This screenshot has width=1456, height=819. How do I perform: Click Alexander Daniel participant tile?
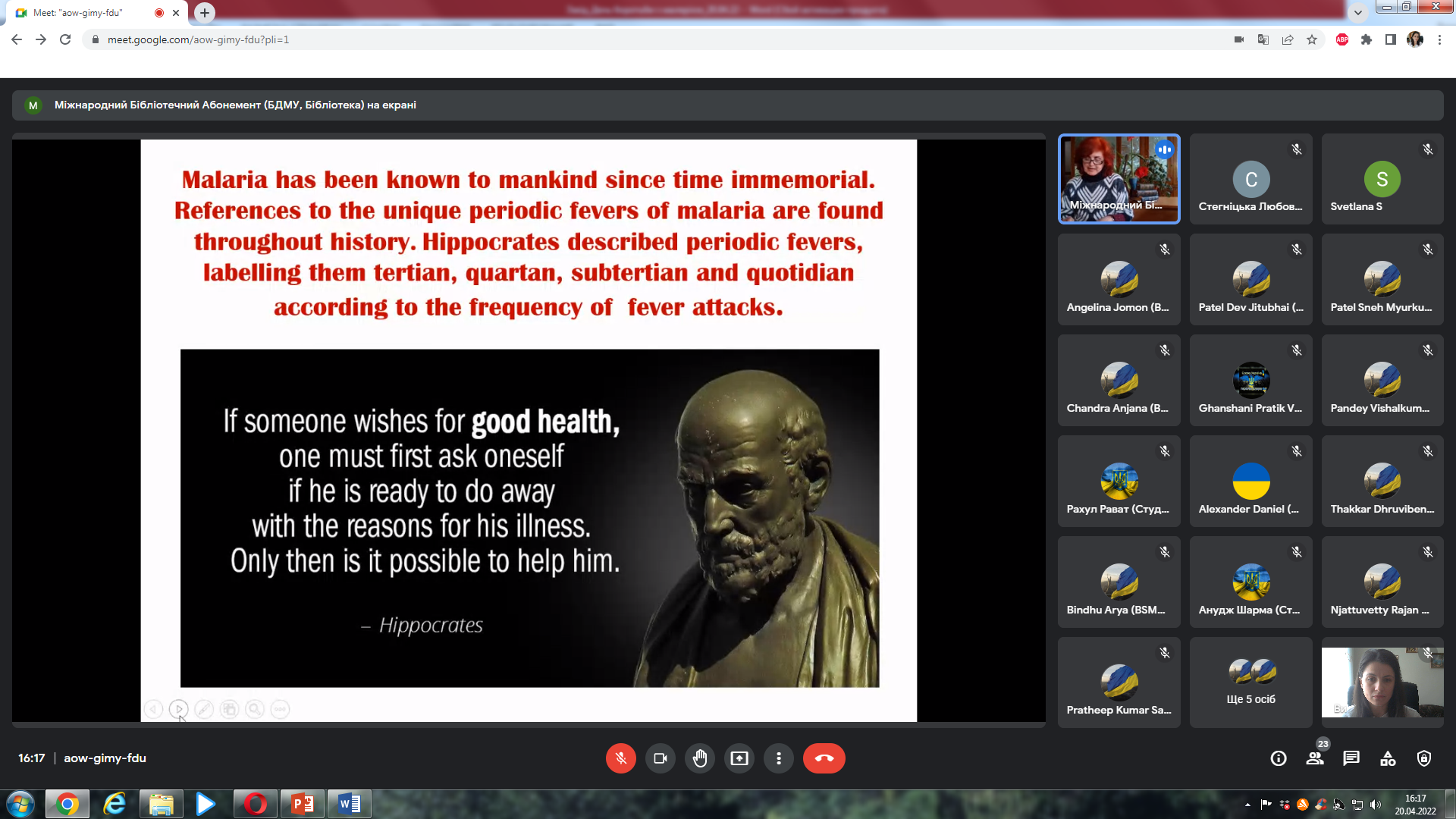pyautogui.click(x=1250, y=482)
